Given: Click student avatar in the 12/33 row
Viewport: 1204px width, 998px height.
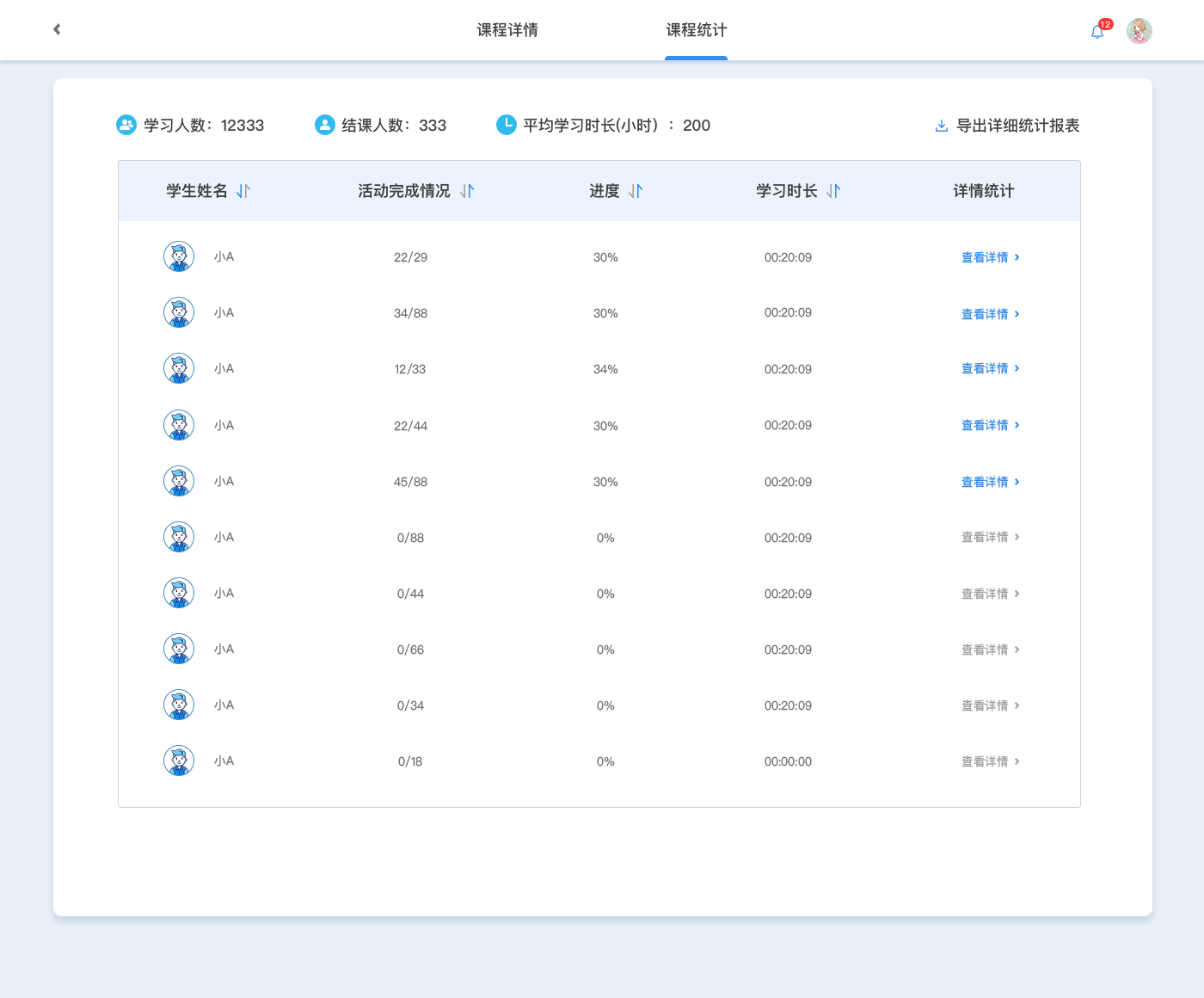Looking at the screenshot, I should click(x=179, y=368).
